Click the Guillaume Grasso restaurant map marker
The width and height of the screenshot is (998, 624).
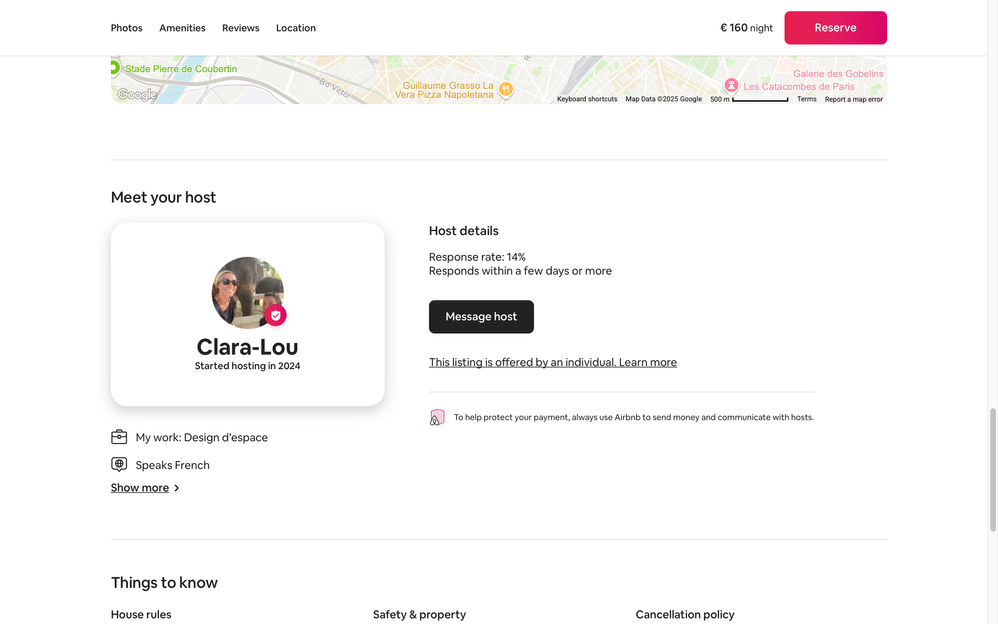pos(506,89)
